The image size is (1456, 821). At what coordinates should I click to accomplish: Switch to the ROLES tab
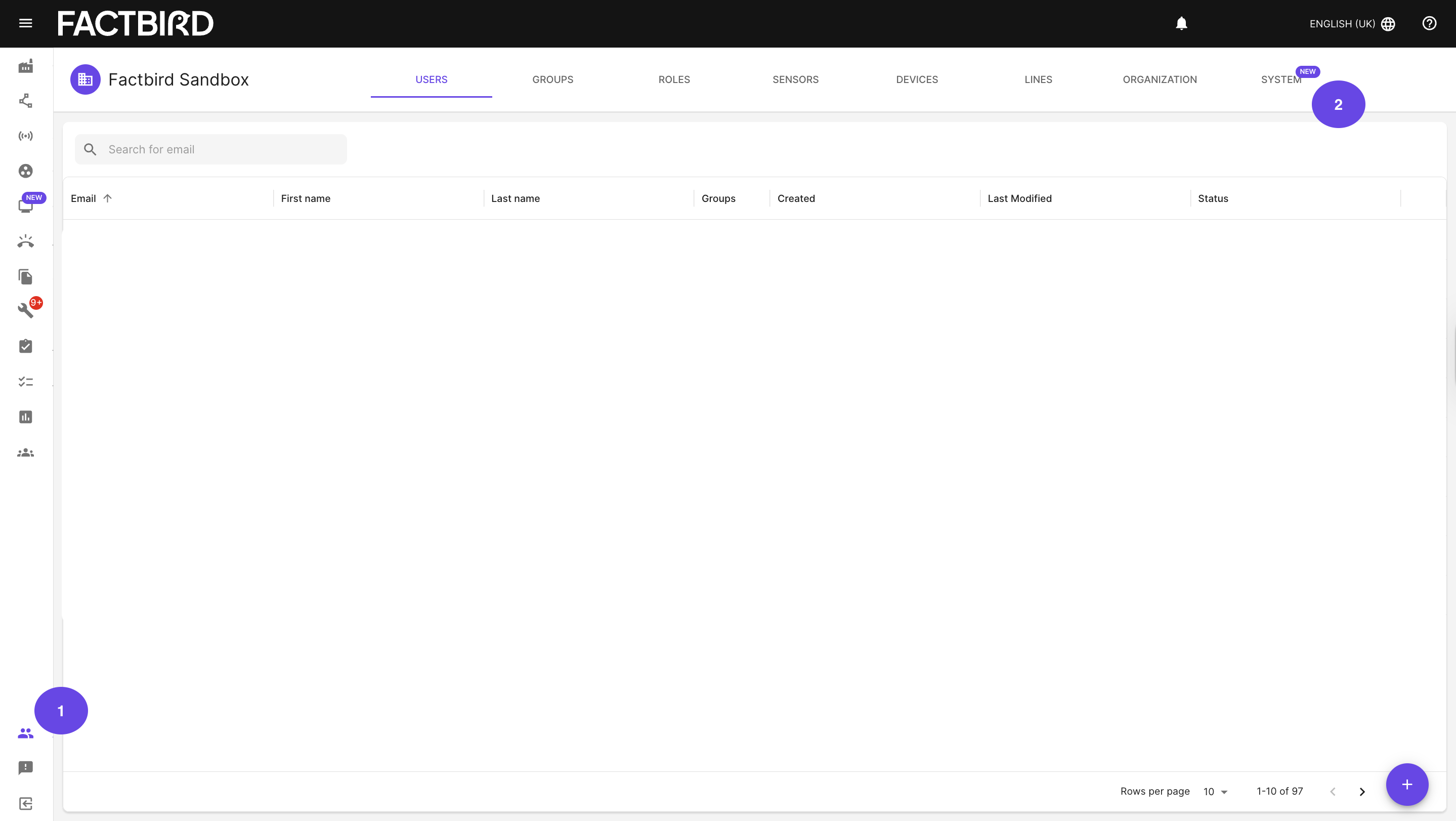pos(674,80)
